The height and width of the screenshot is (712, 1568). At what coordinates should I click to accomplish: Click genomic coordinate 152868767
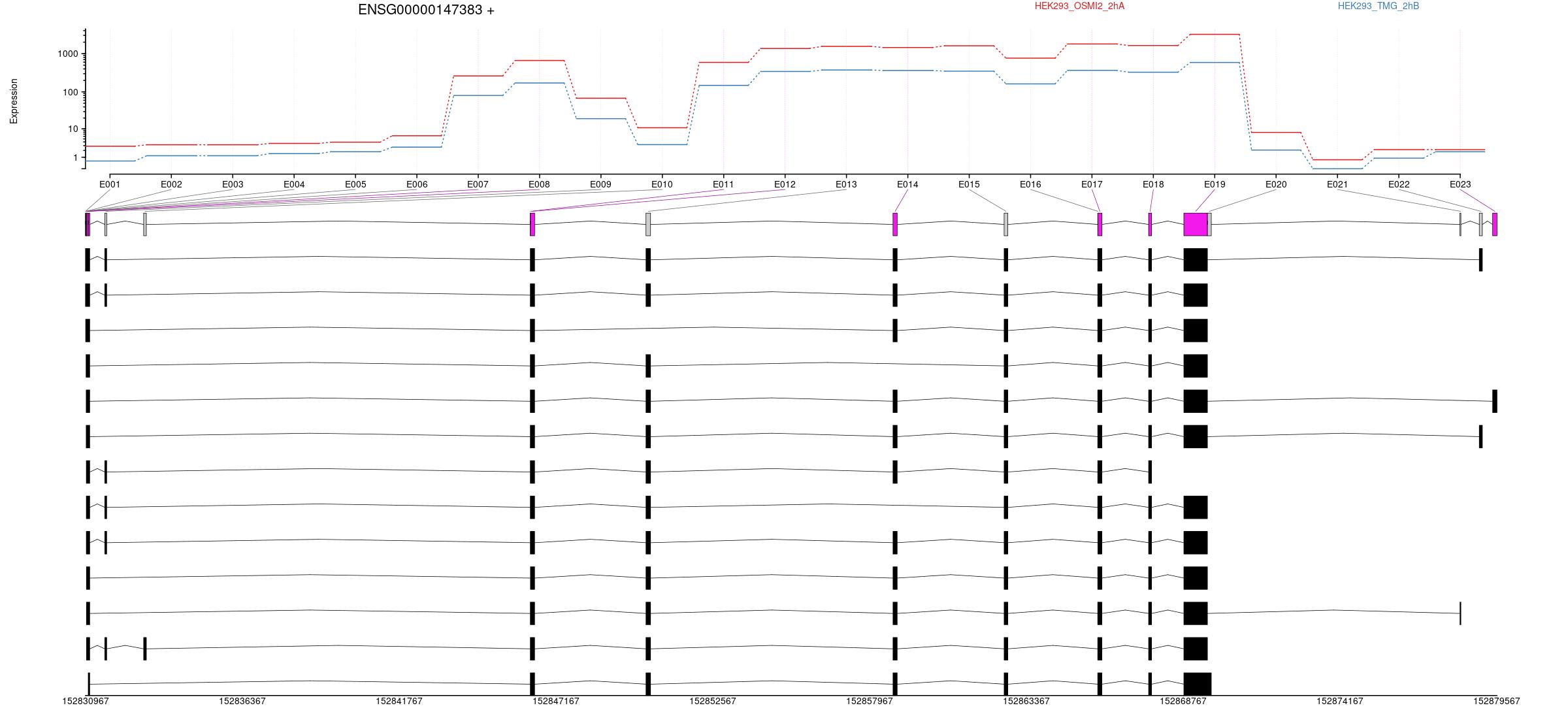(1183, 701)
